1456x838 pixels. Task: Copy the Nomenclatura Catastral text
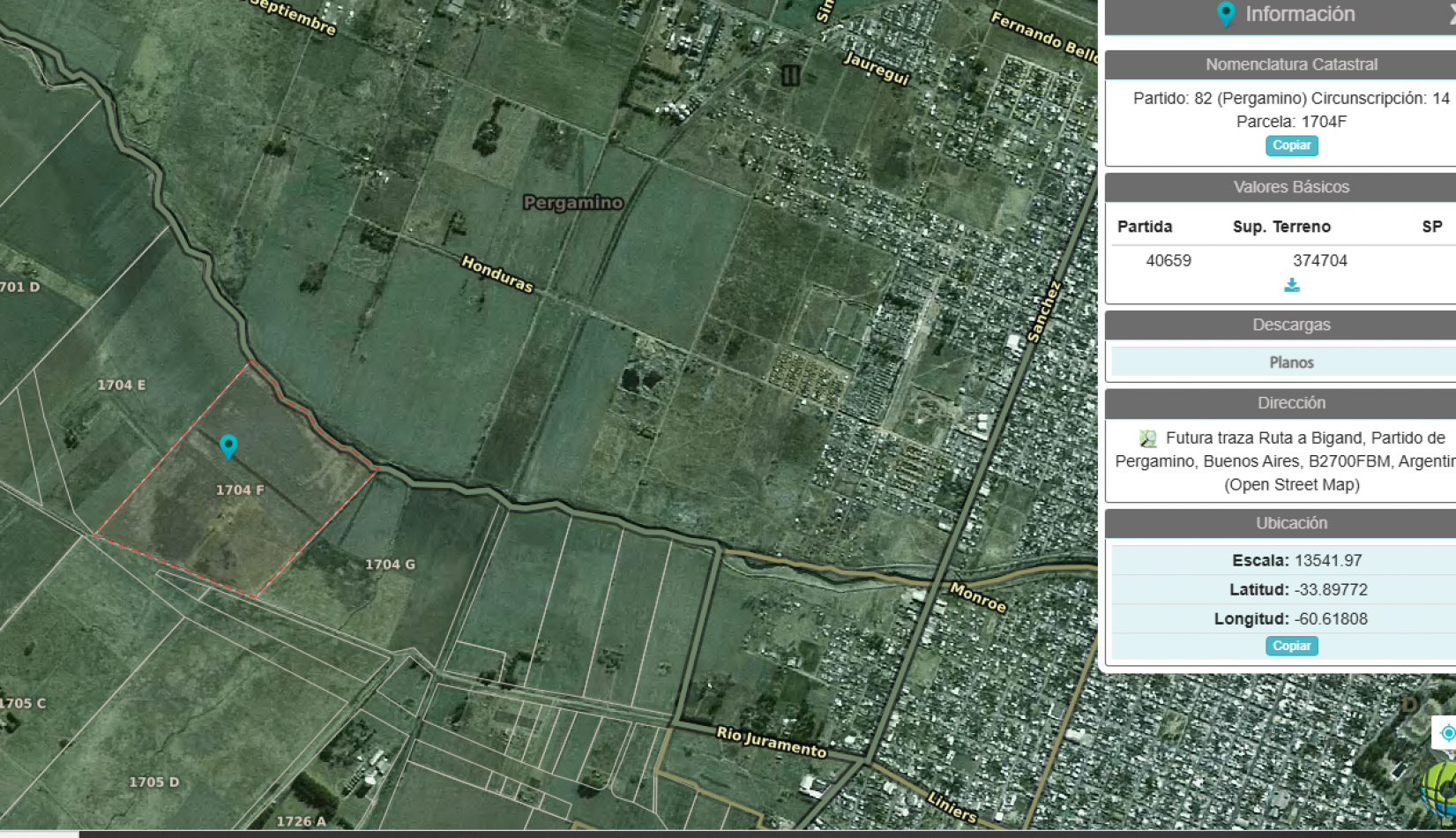pos(1291,146)
